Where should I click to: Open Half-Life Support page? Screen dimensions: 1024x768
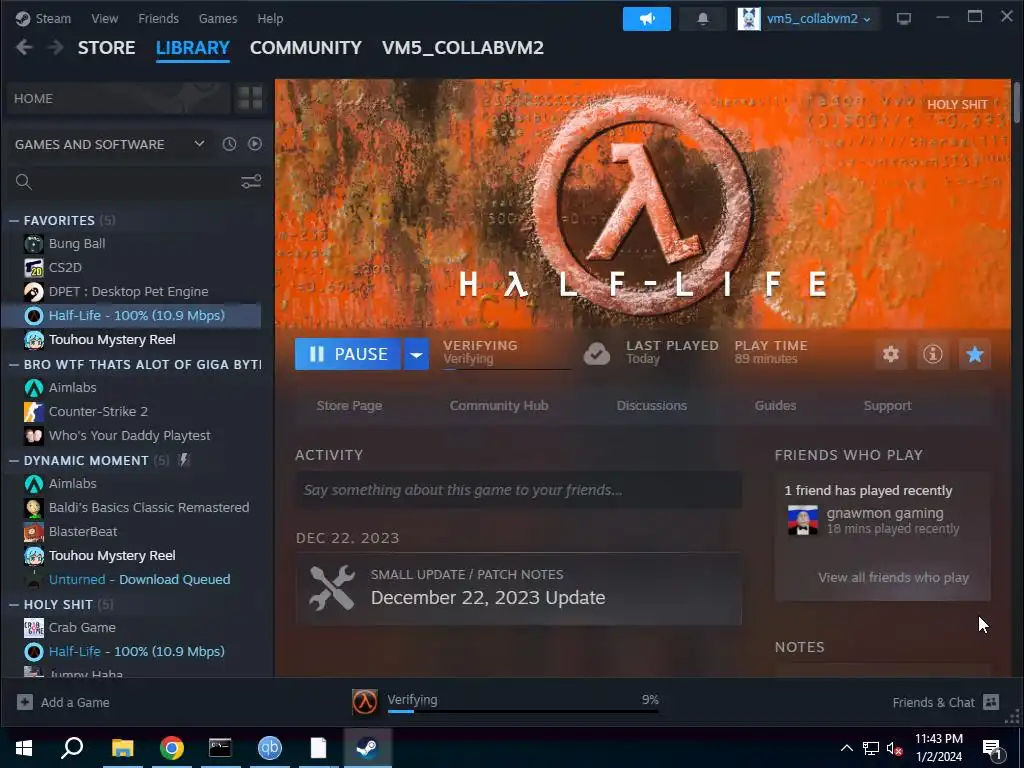888,406
